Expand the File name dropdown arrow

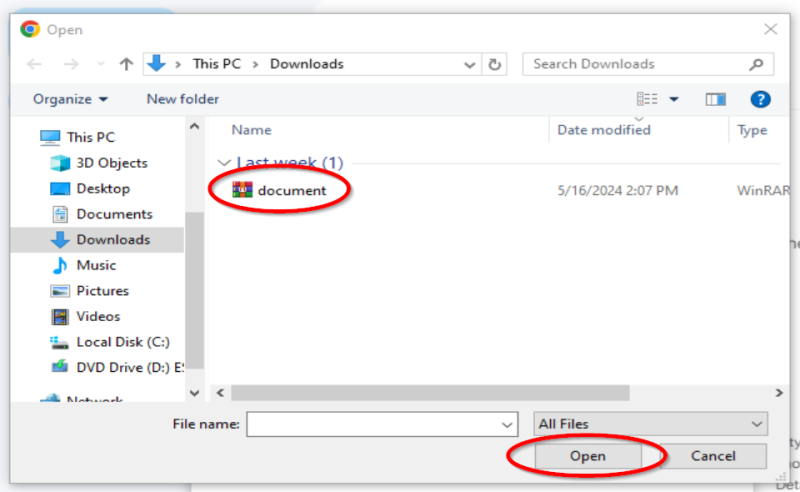507,425
